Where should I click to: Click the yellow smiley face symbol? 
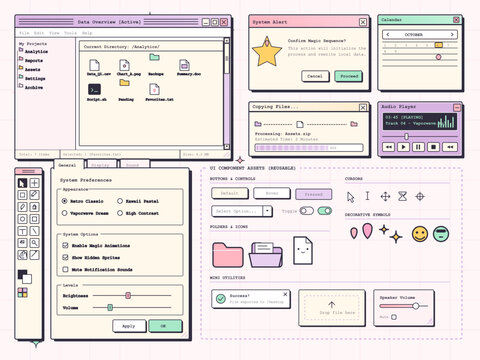[420, 234]
